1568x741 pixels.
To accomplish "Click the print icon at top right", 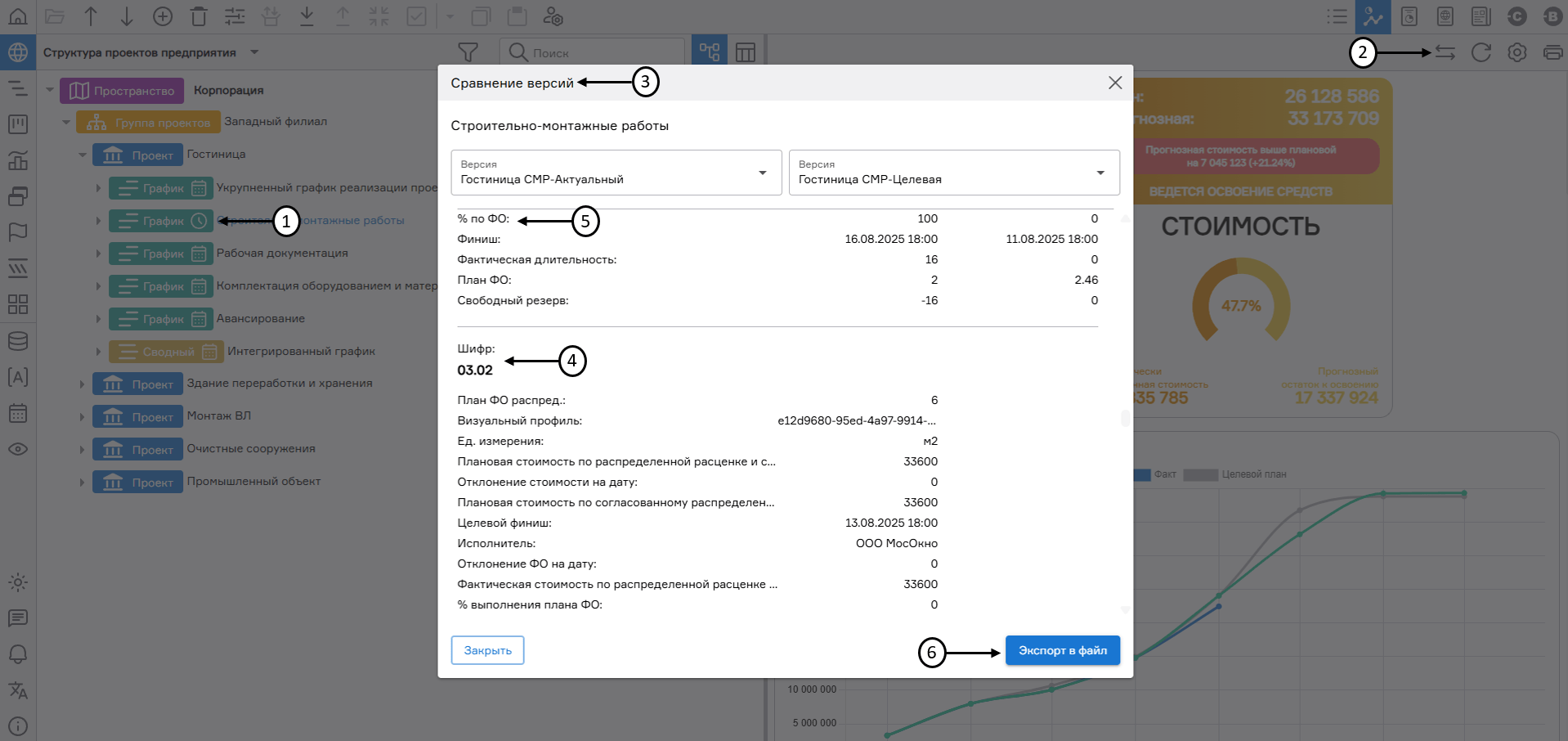I will [1552, 52].
